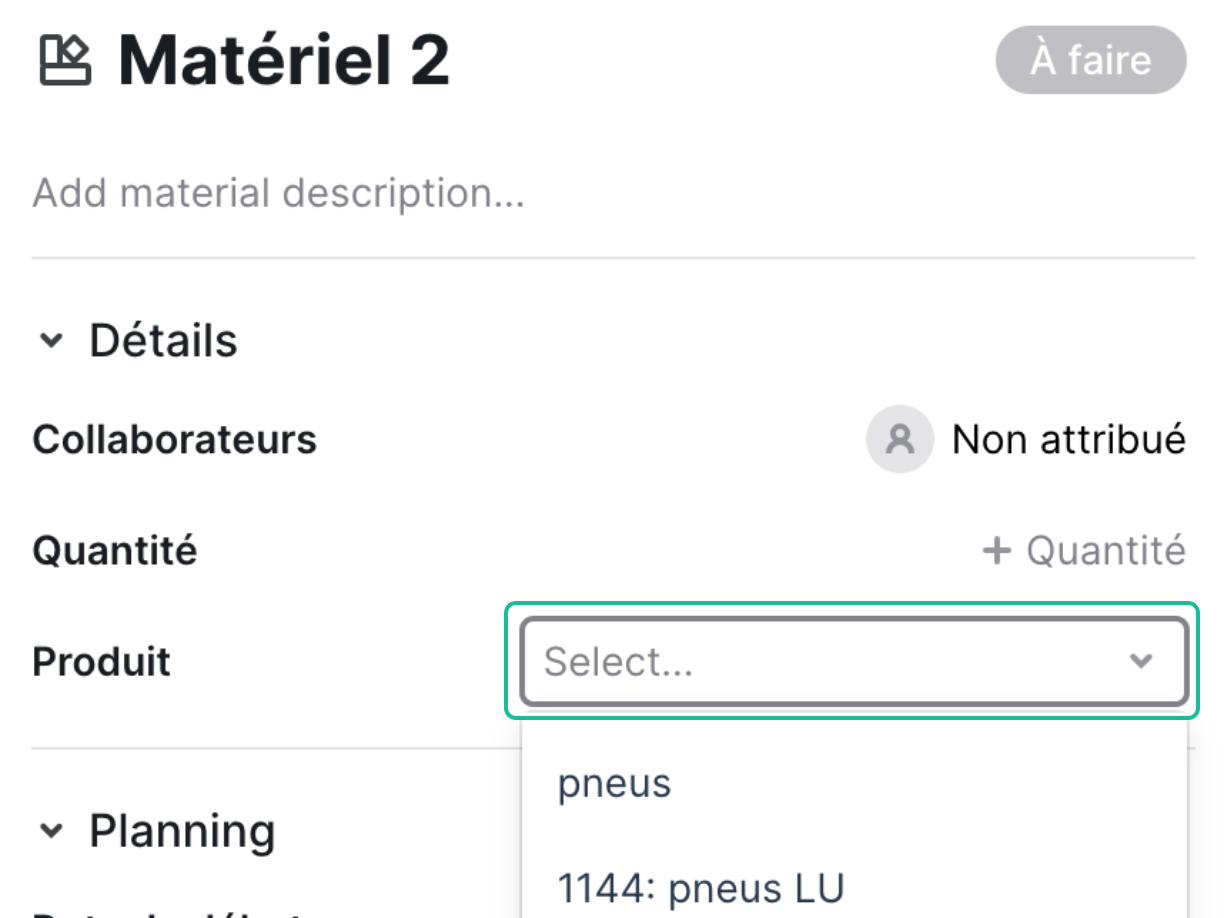Collapse the Détails section chevron
This screenshot has height=918, width=1224.
[50, 341]
